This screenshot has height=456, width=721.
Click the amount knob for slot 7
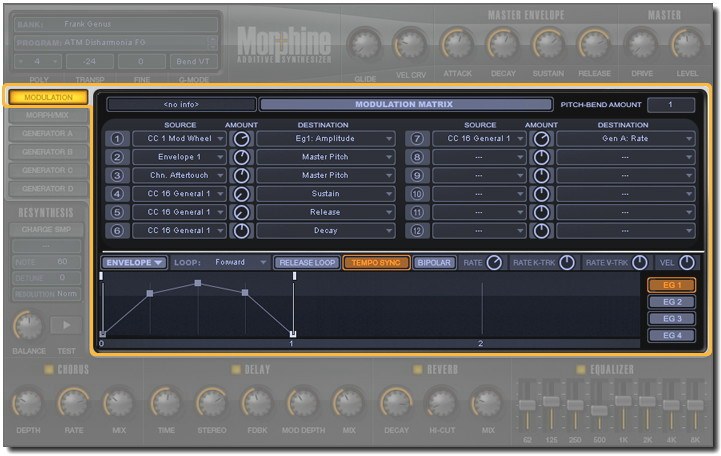point(541,139)
